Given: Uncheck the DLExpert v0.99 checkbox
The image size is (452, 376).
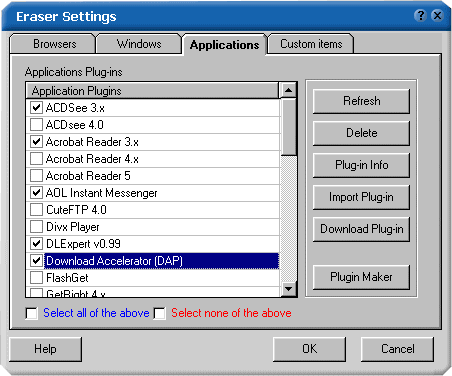Looking at the screenshot, I should tap(36, 244).
